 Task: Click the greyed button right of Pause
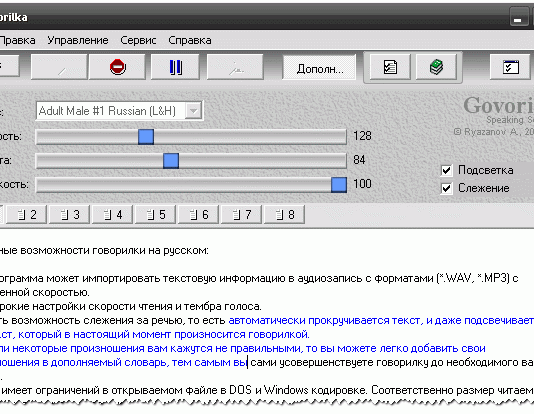point(235,67)
